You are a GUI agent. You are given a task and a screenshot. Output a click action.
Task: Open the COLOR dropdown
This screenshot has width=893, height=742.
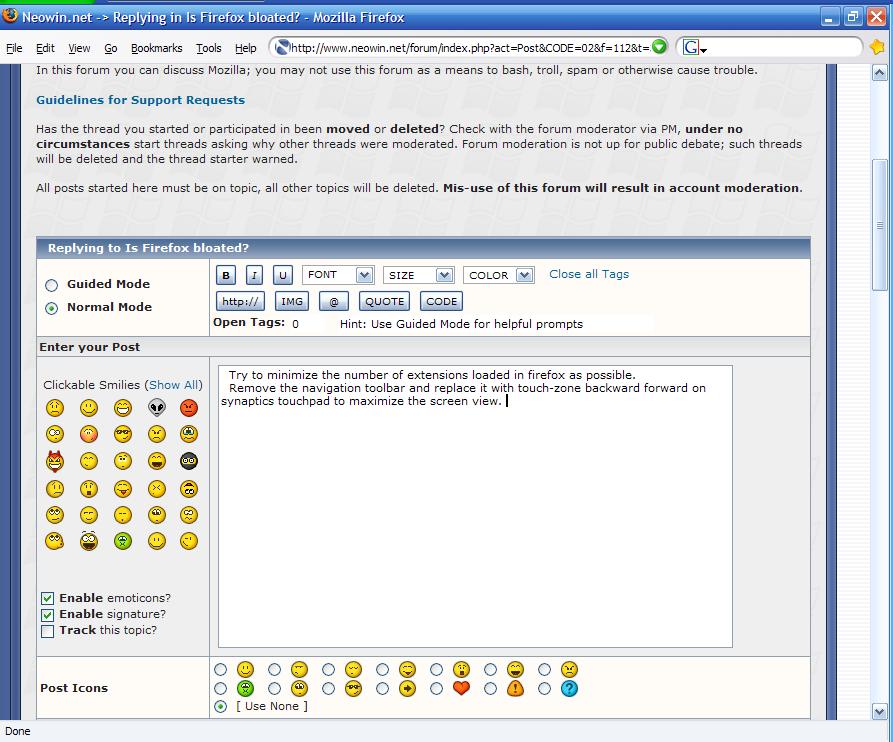point(498,275)
